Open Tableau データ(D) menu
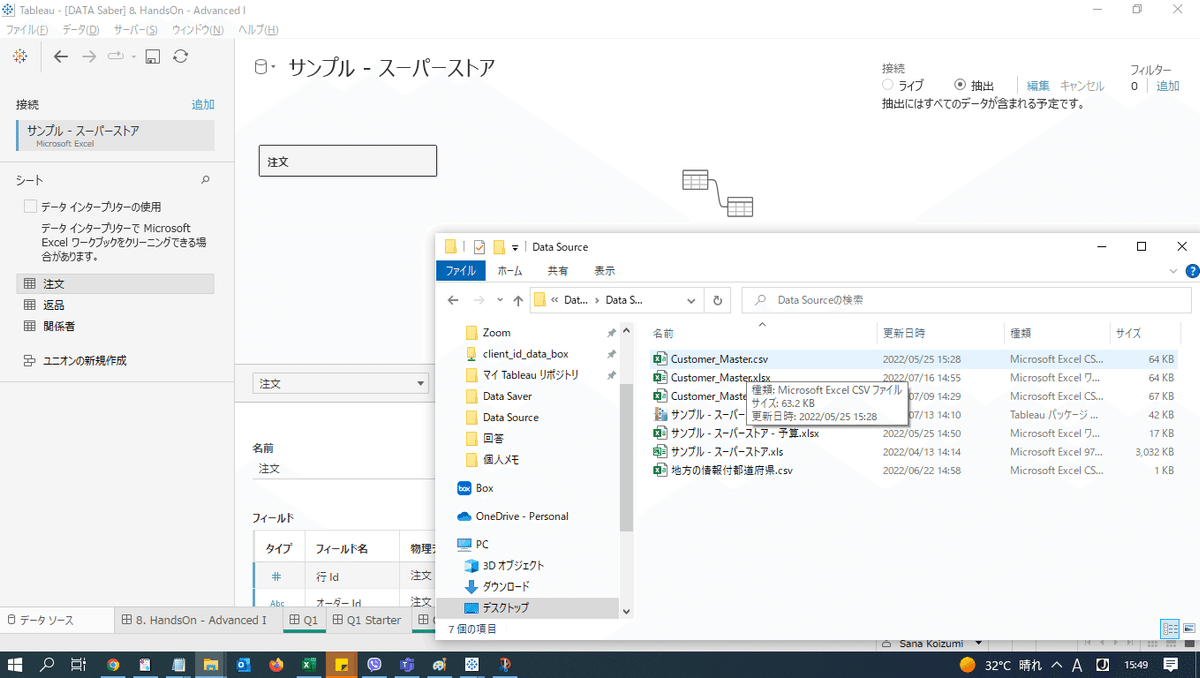Screen dimensions: 1200x678 tap(81, 30)
